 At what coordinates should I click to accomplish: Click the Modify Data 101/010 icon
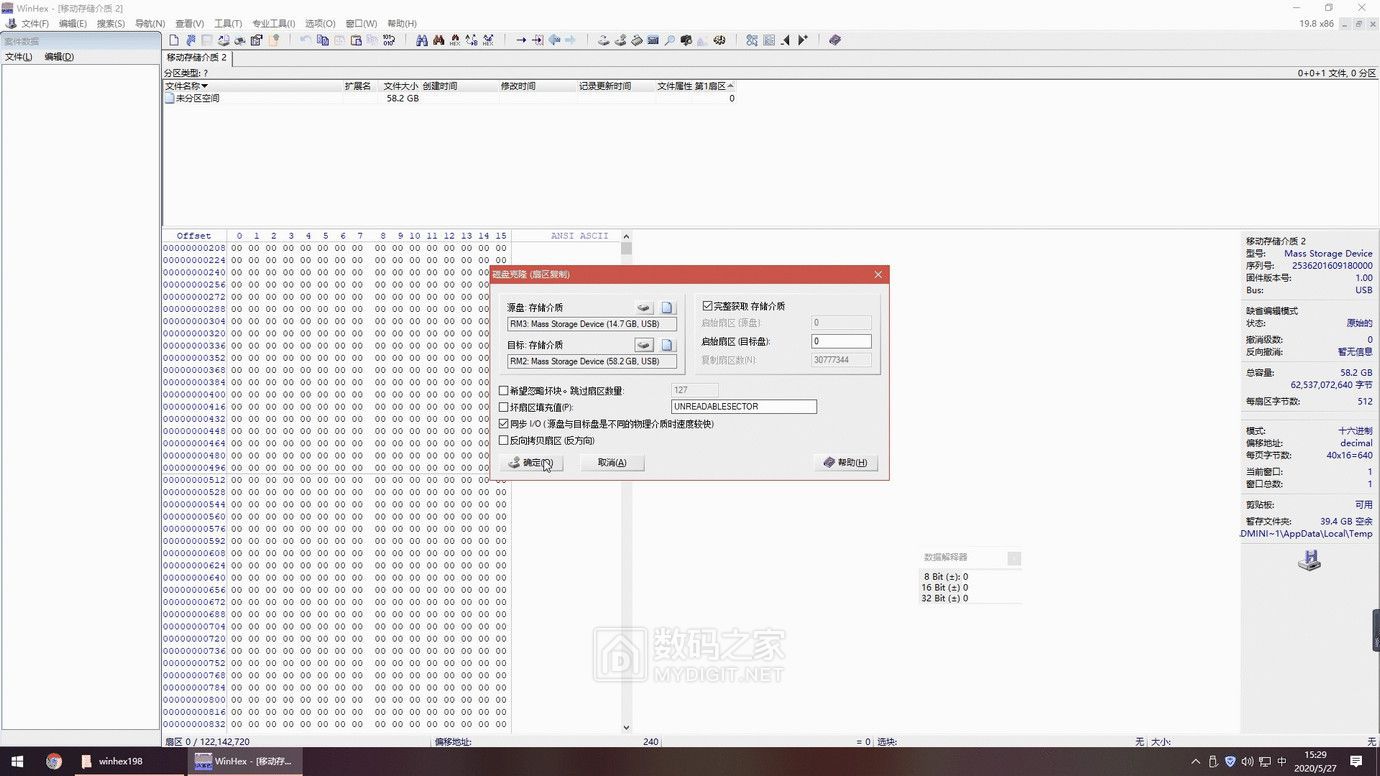pos(388,40)
